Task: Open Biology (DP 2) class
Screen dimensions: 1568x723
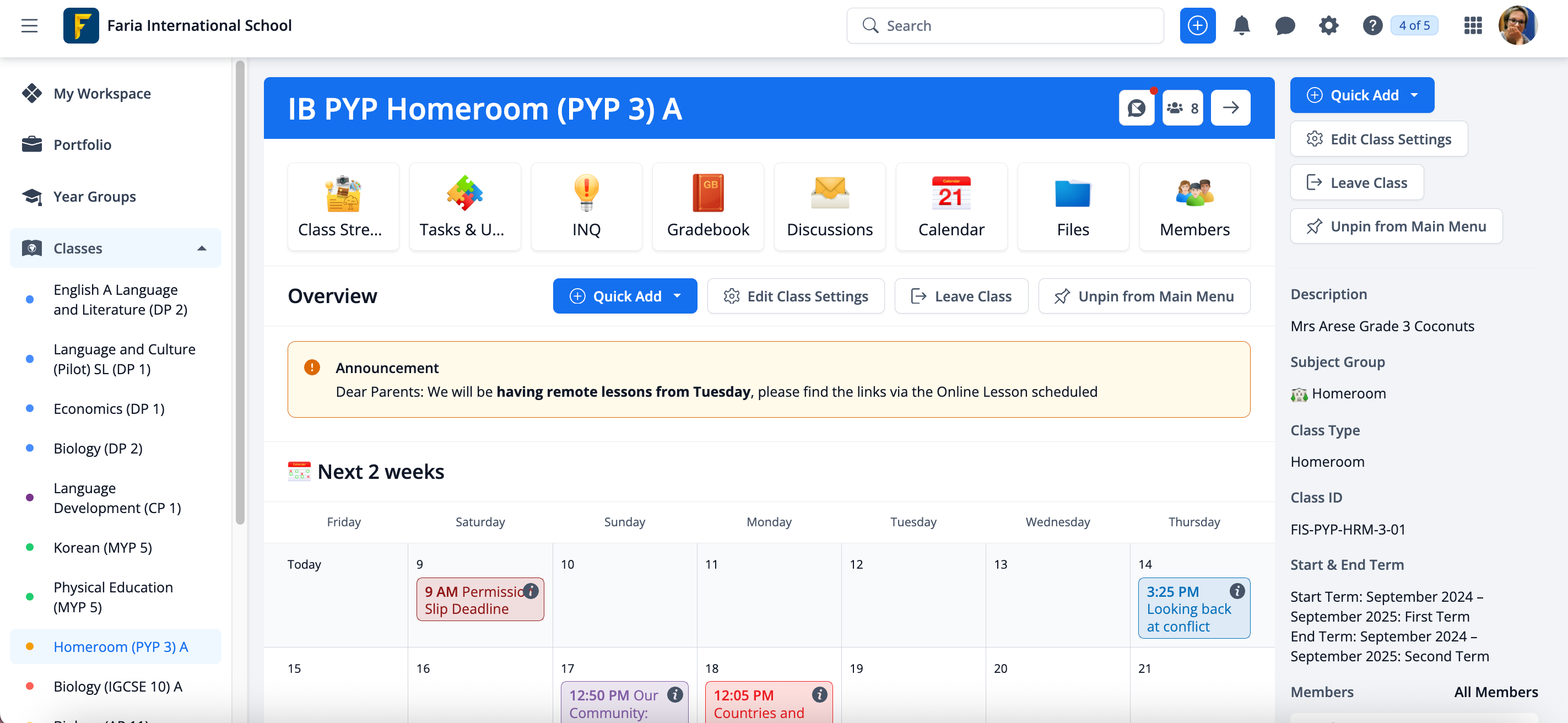Action: (98, 448)
